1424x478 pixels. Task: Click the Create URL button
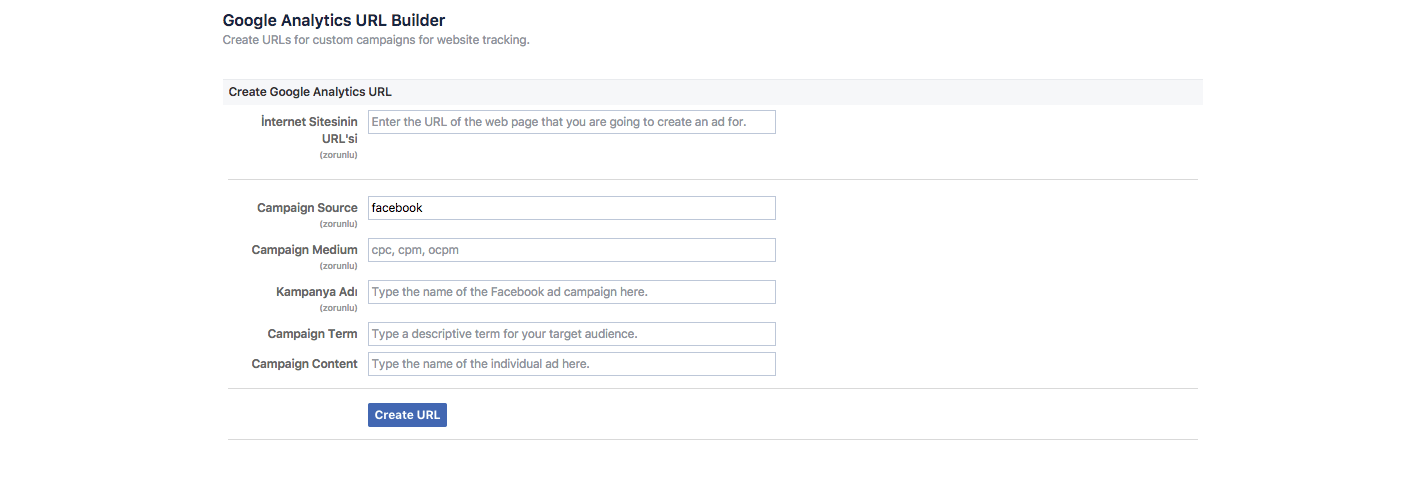tap(407, 415)
